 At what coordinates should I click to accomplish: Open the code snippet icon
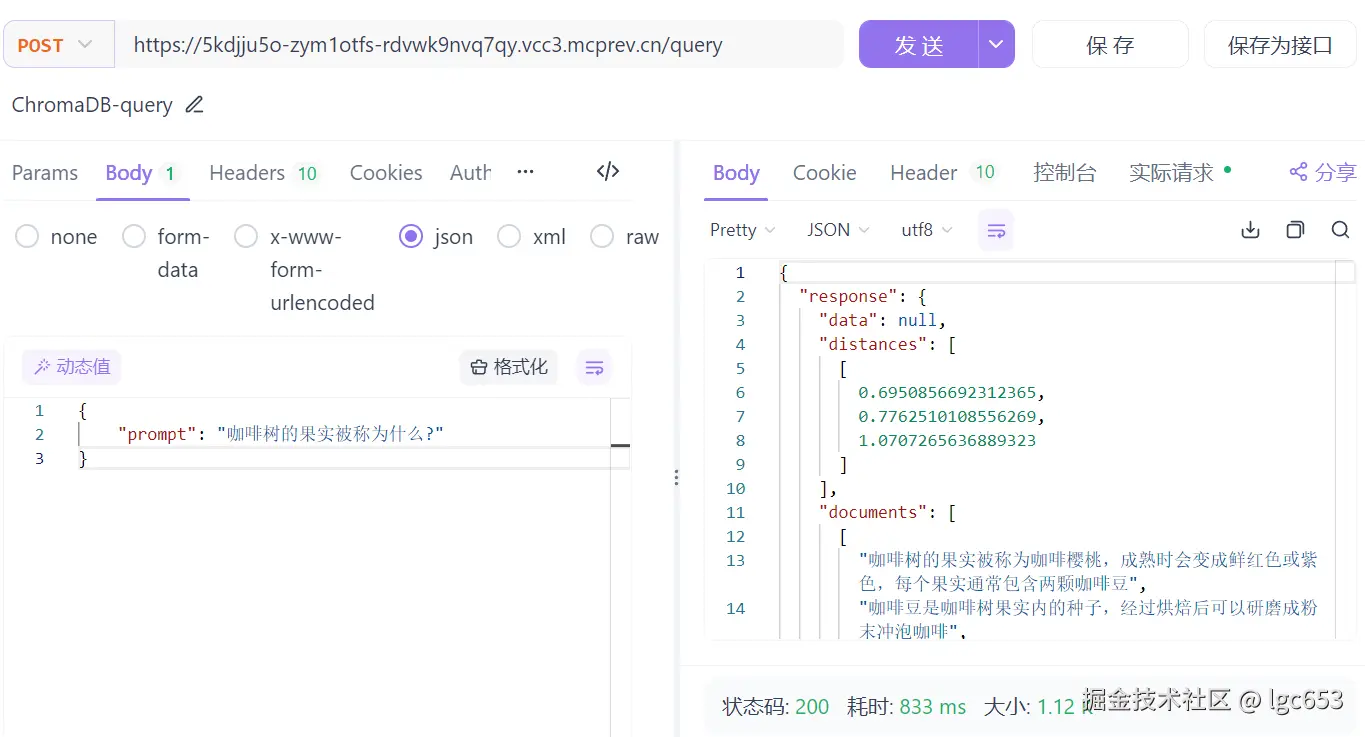coord(608,171)
